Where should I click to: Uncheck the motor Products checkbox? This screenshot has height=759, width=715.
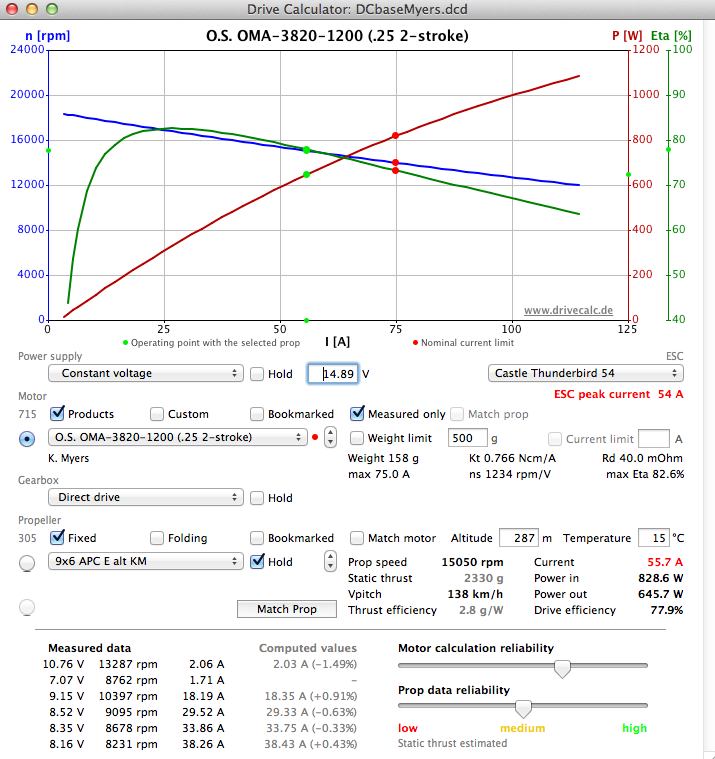pos(57,413)
